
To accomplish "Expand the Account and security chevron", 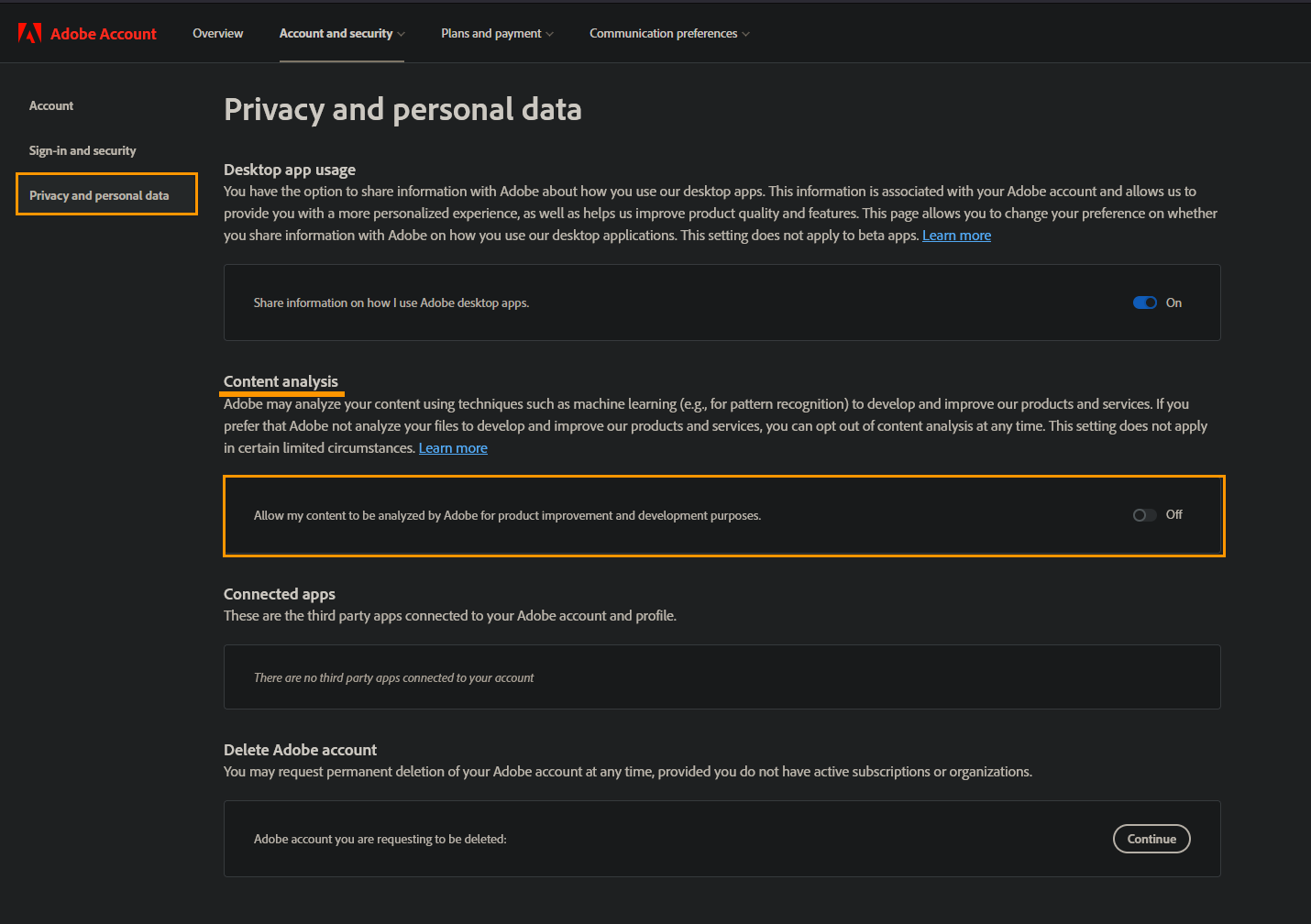I will [x=401, y=34].
